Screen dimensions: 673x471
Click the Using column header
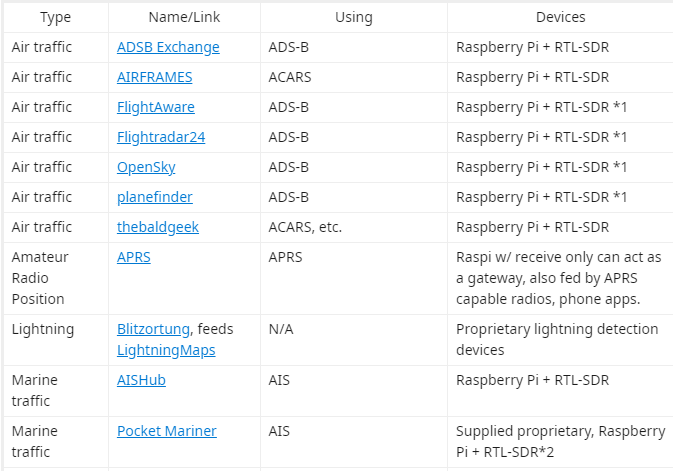[354, 17]
